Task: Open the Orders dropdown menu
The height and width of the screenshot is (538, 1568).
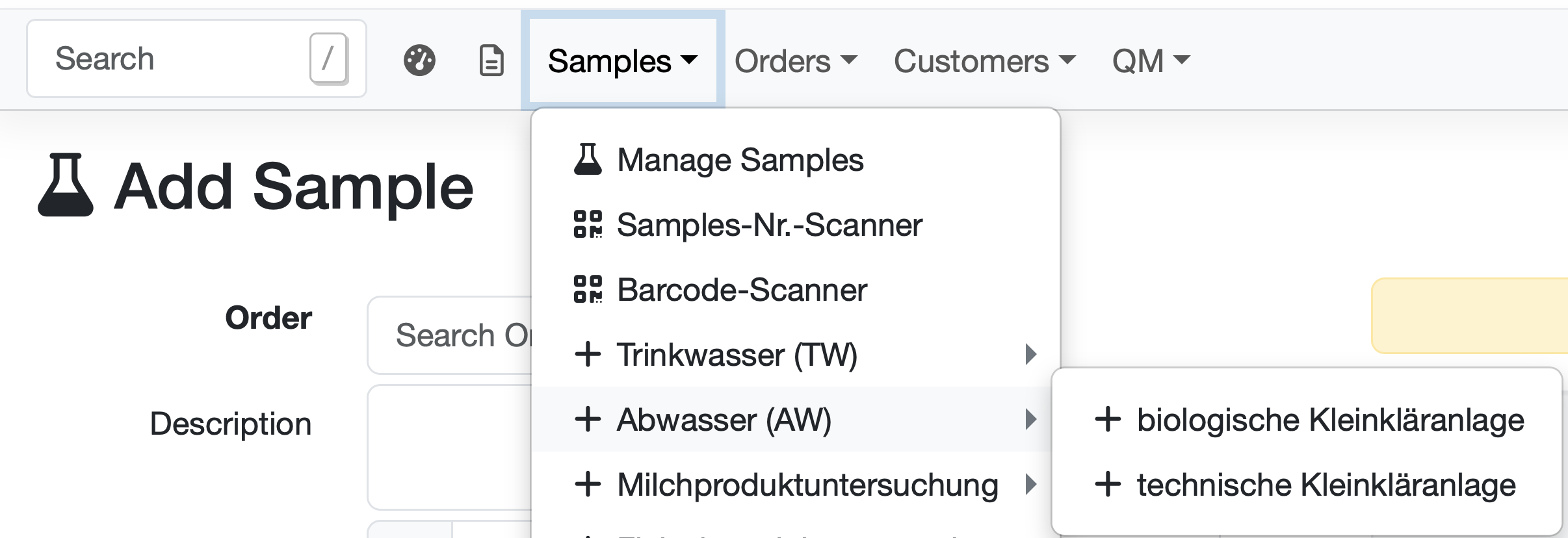Action: pyautogui.click(x=796, y=61)
